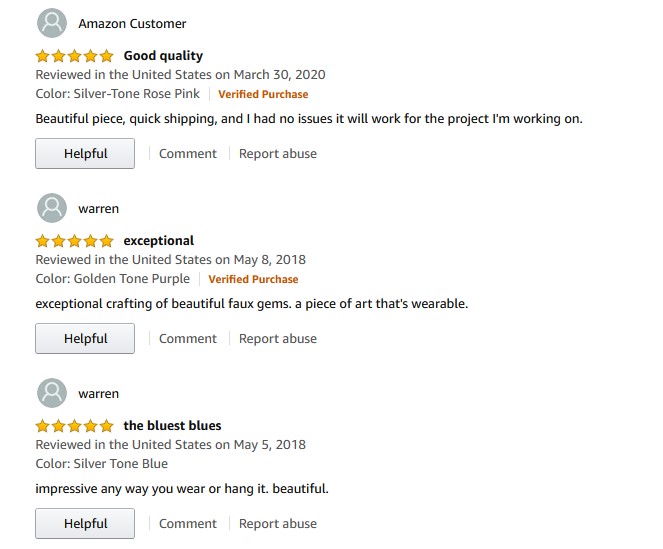
Task: Report abuse on 'the bluest blues' review
Action: 277,524
